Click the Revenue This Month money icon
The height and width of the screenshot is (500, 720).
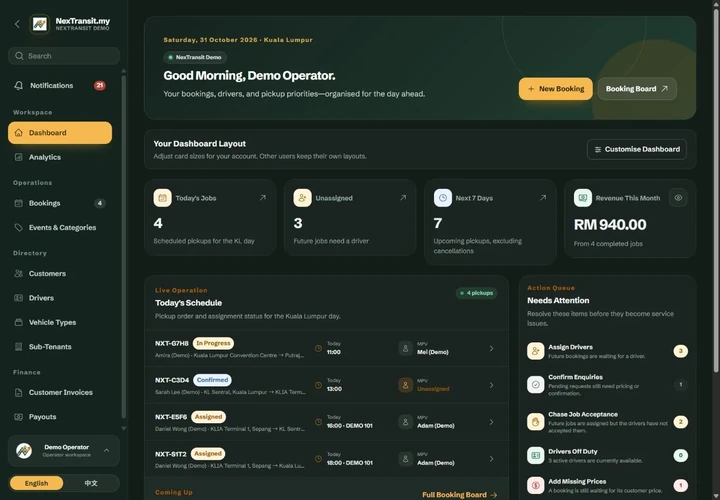pyautogui.click(x=583, y=198)
